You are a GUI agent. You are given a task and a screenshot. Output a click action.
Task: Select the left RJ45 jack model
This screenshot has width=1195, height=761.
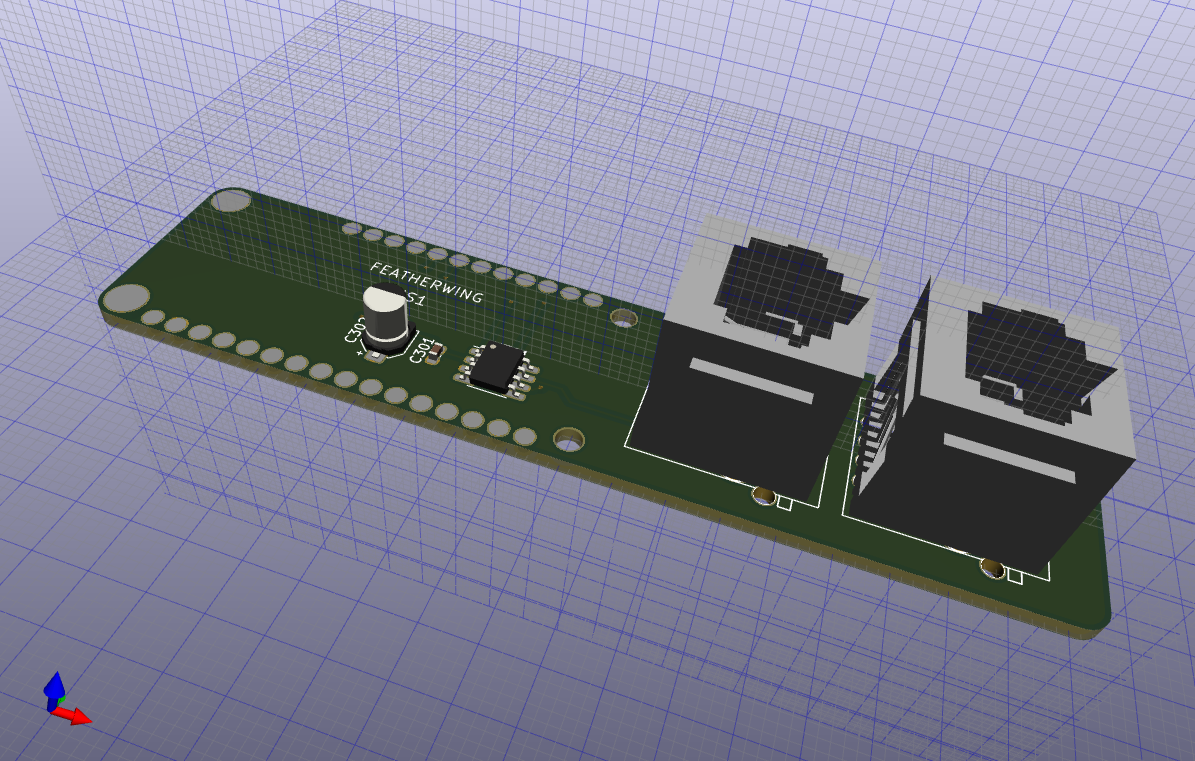click(x=754, y=357)
